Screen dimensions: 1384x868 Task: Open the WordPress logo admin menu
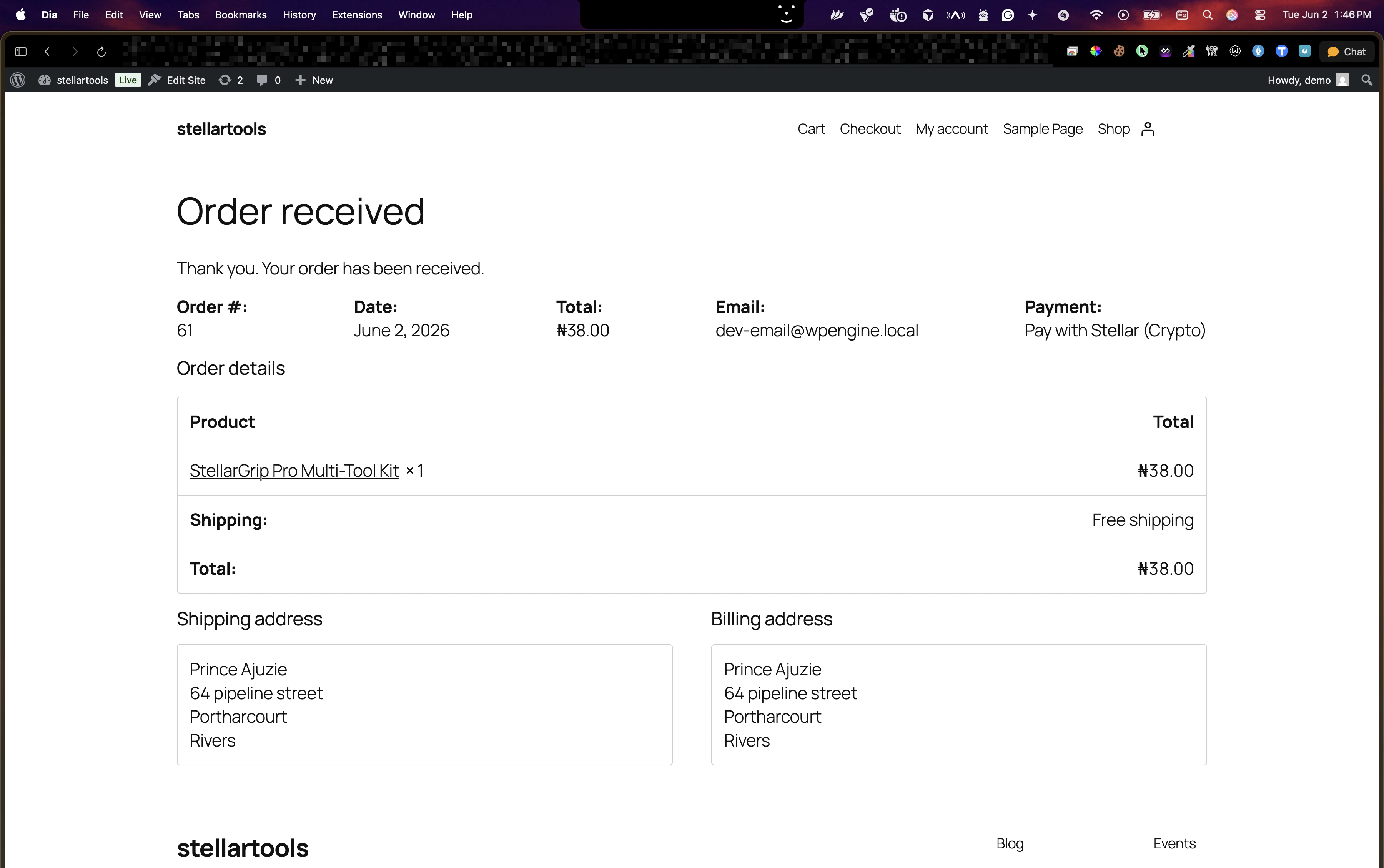(x=18, y=80)
